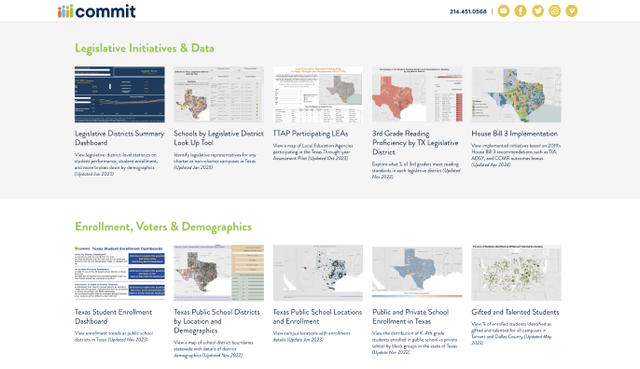Click House Bill 3 Implementation title
Image resolution: width=640 pixels, height=369 pixels.
[514, 133]
